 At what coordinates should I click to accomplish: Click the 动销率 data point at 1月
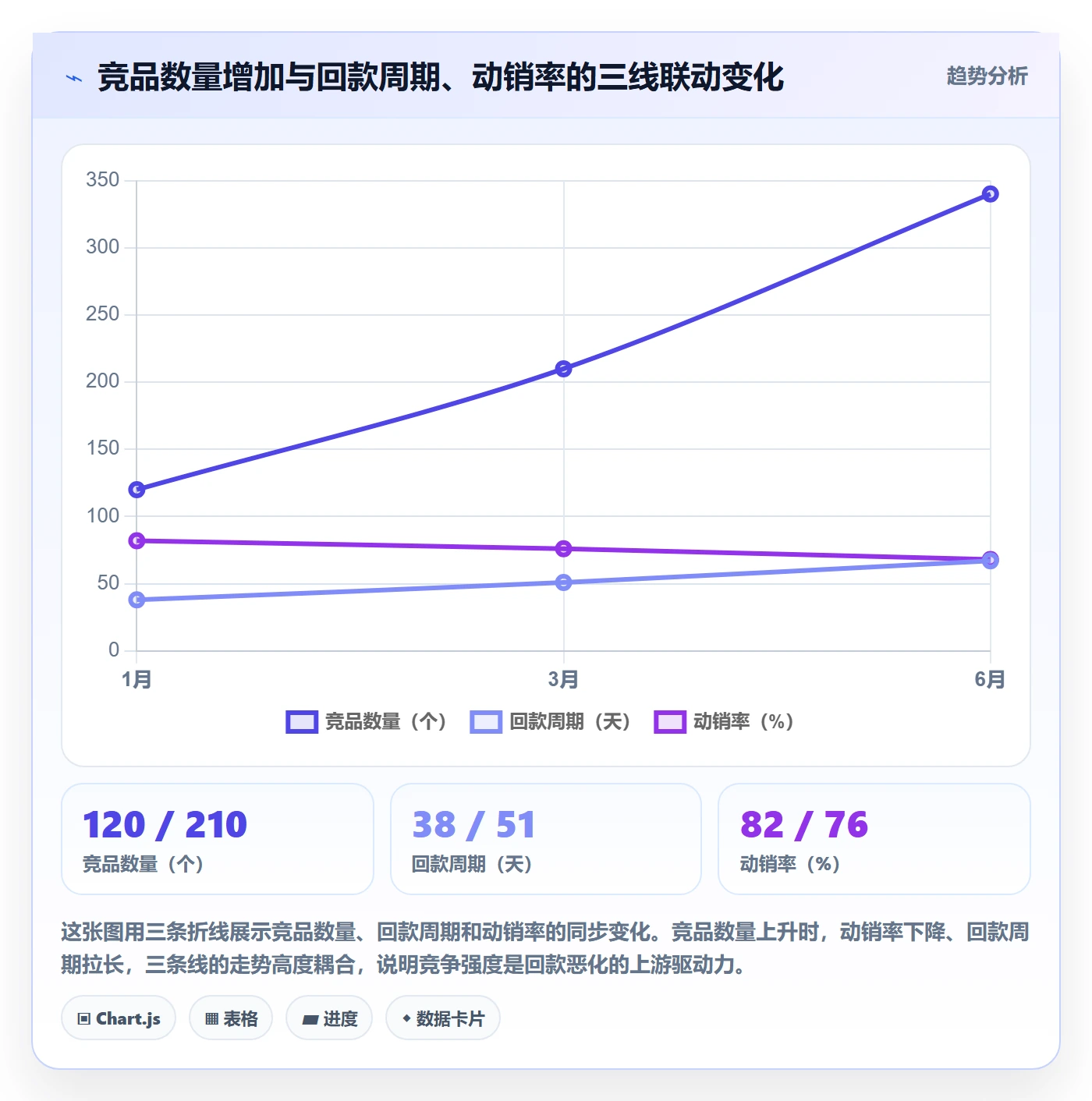coord(136,540)
